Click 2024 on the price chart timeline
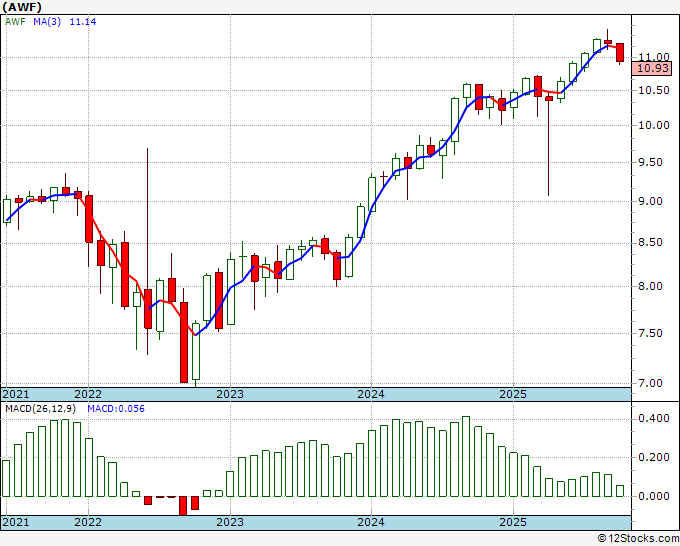 pos(371,394)
